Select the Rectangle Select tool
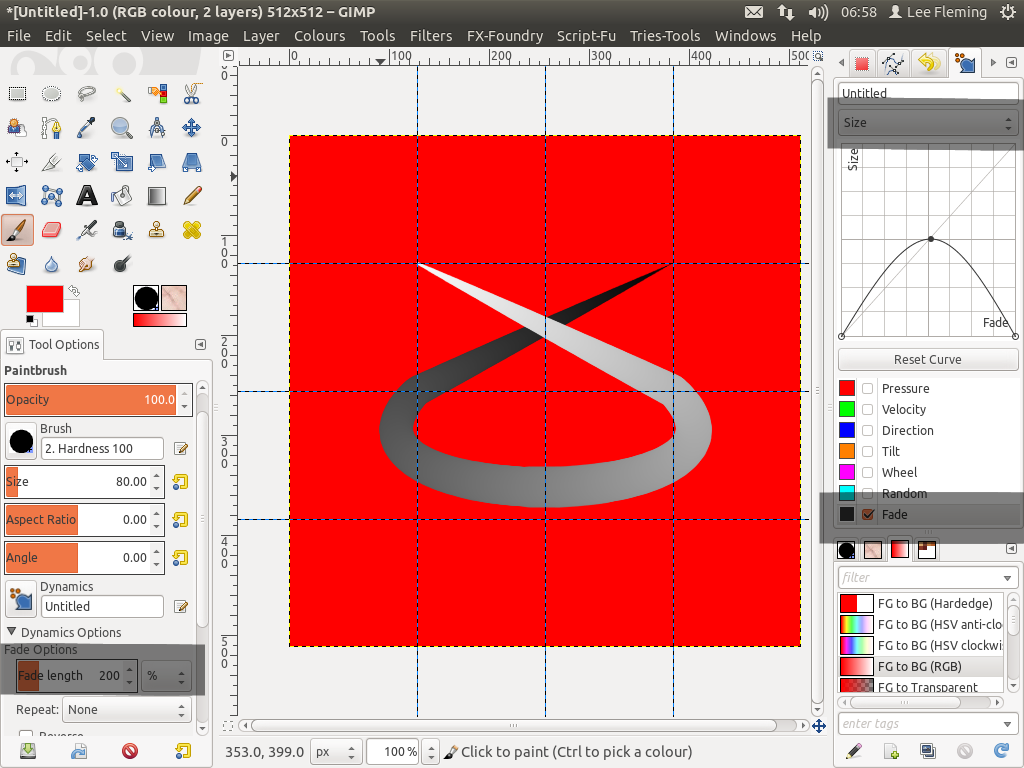 pos(17,94)
